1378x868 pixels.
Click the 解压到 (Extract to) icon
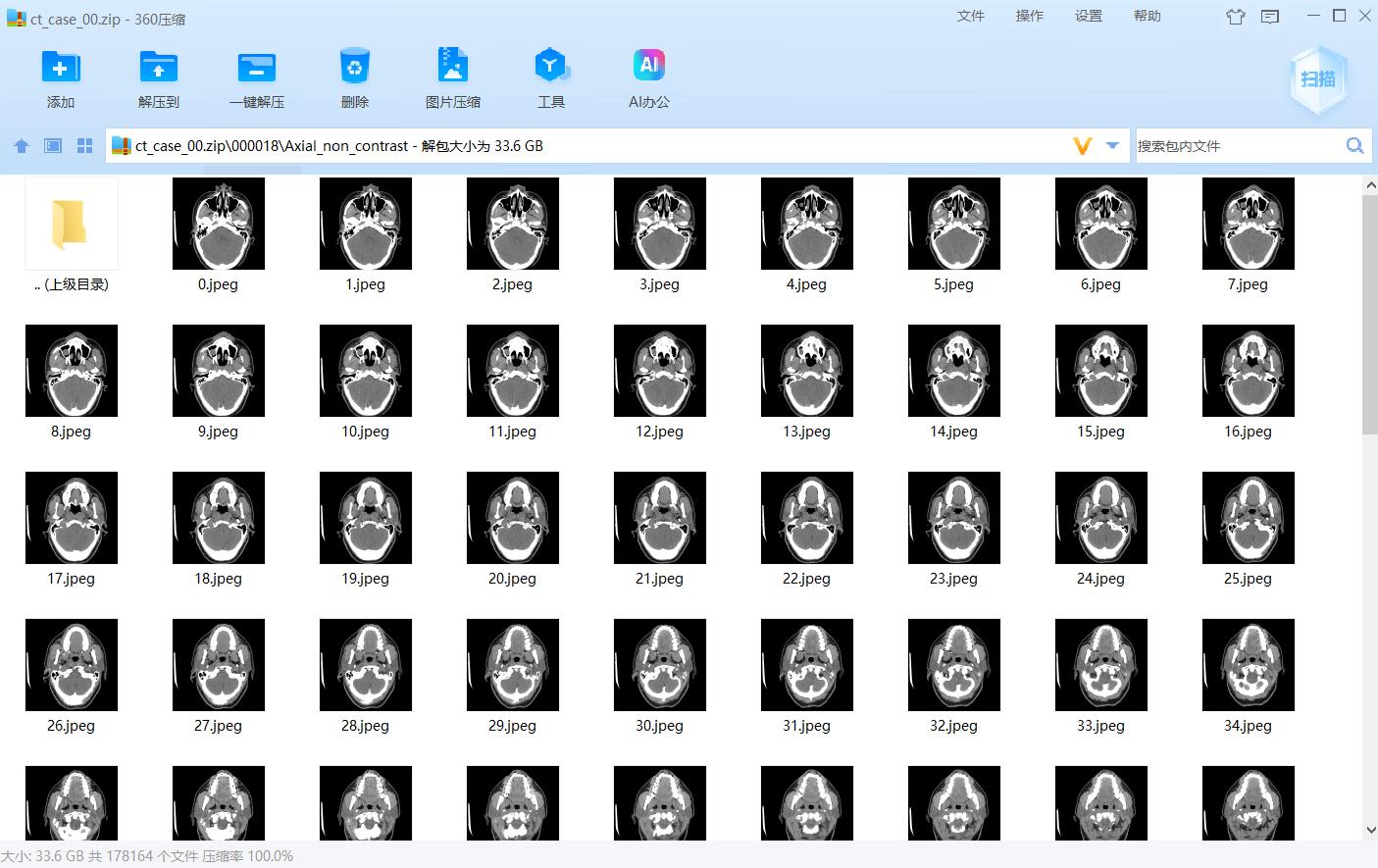point(159,68)
